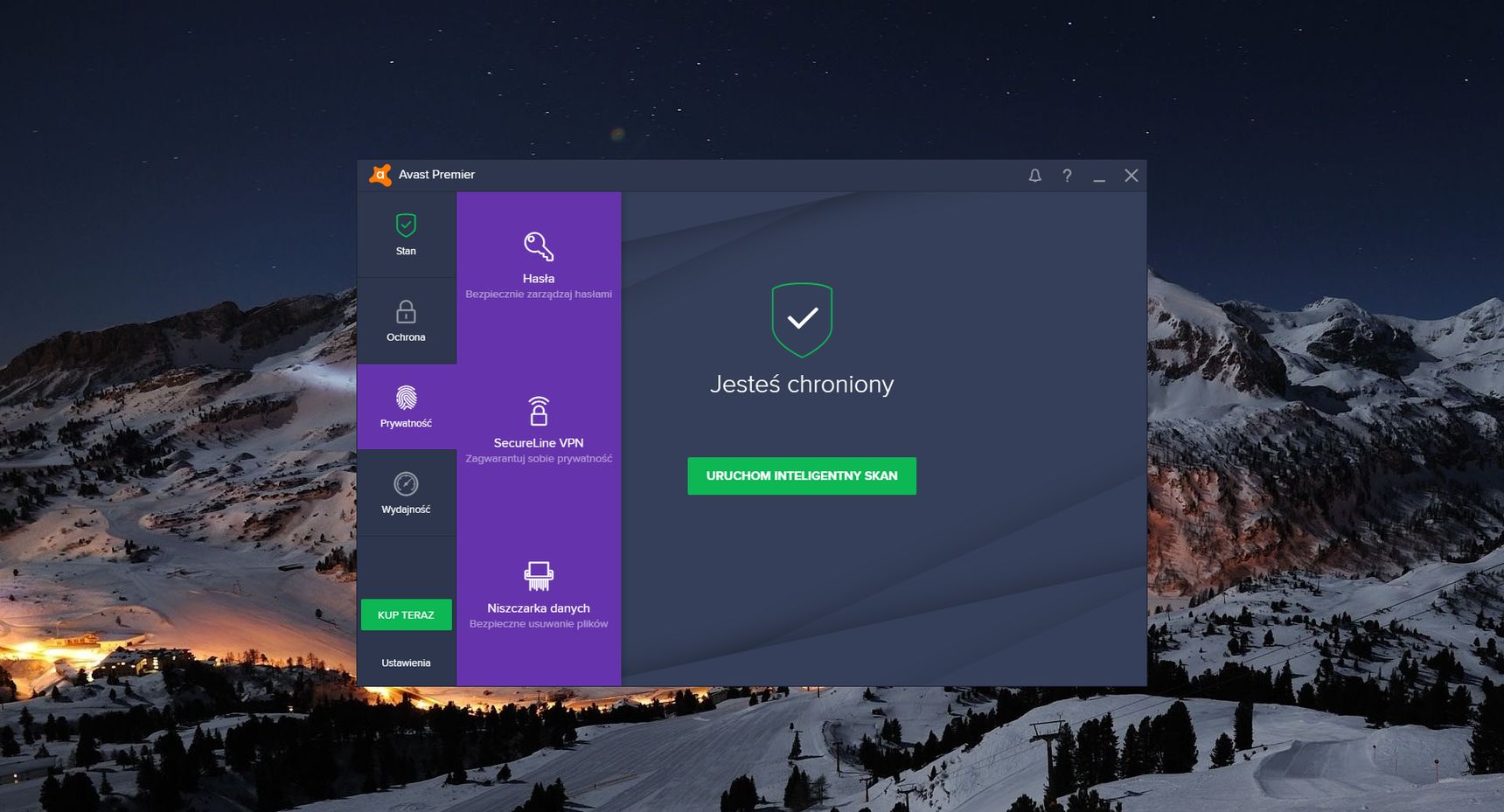The image size is (1504, 812).
Task: Click the Hasła title text
Action: (539, 279)
